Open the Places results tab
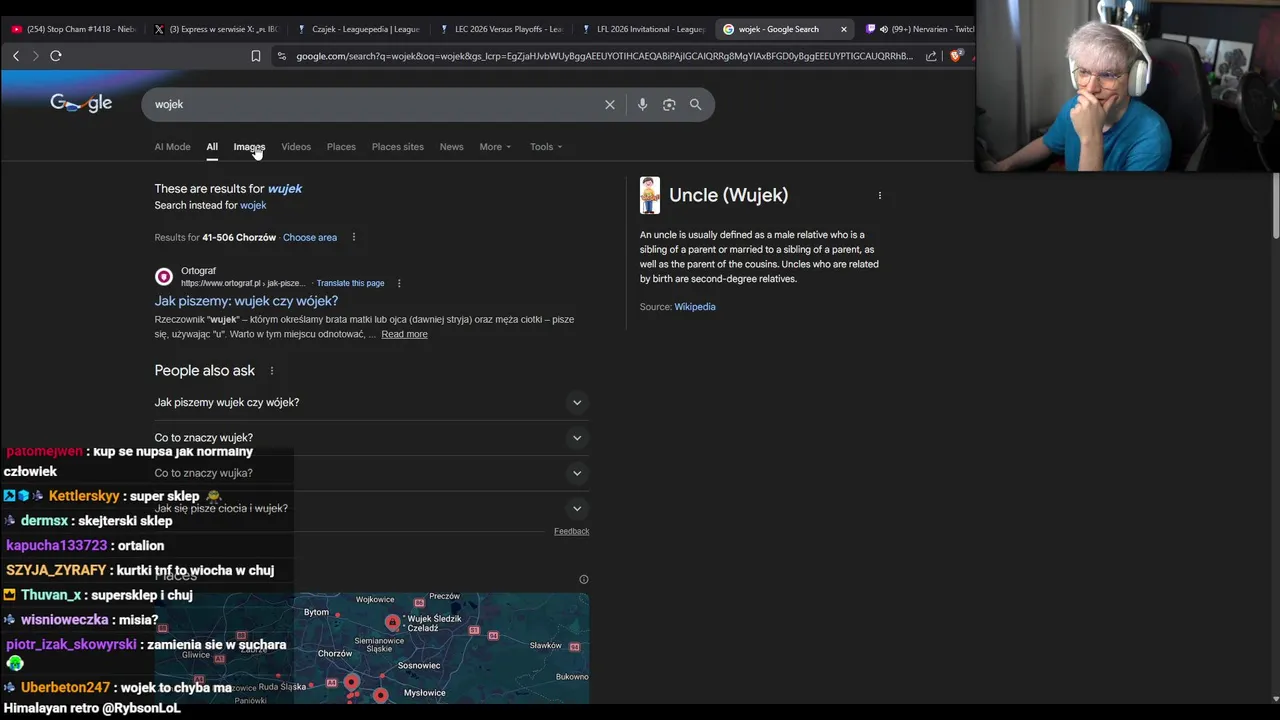This screenshot has width=1280, height=720. (x=341, y=147)
